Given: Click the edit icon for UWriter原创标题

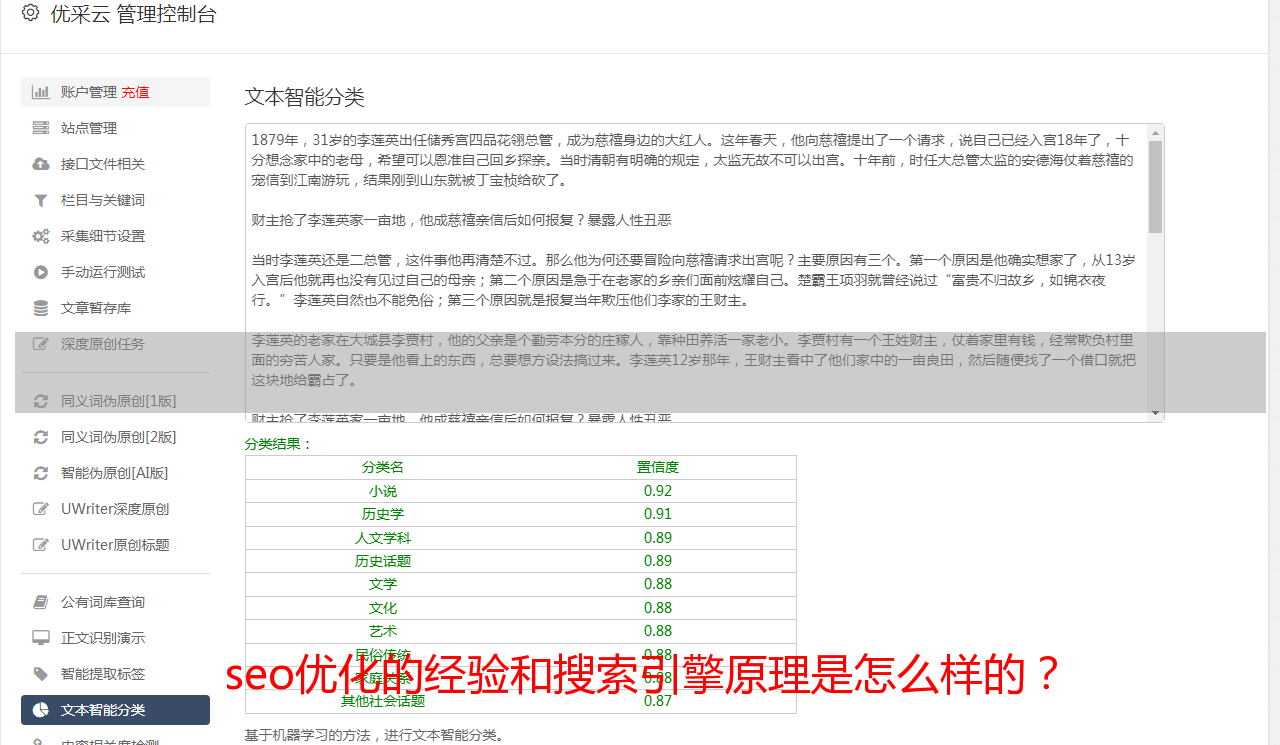Looking at the screenshot, I should (x=41, y=545).
